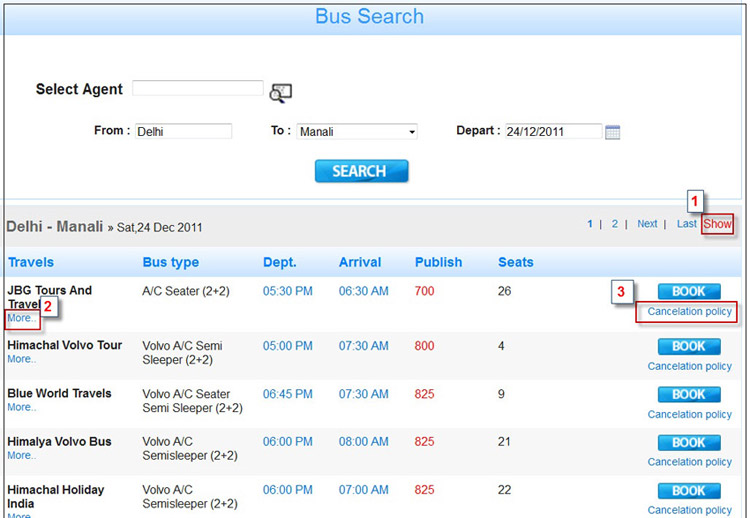The width and height of the screenshot is (750, 518).
Task: Expand More details for Blue World Travels
Action: (21, 408)
